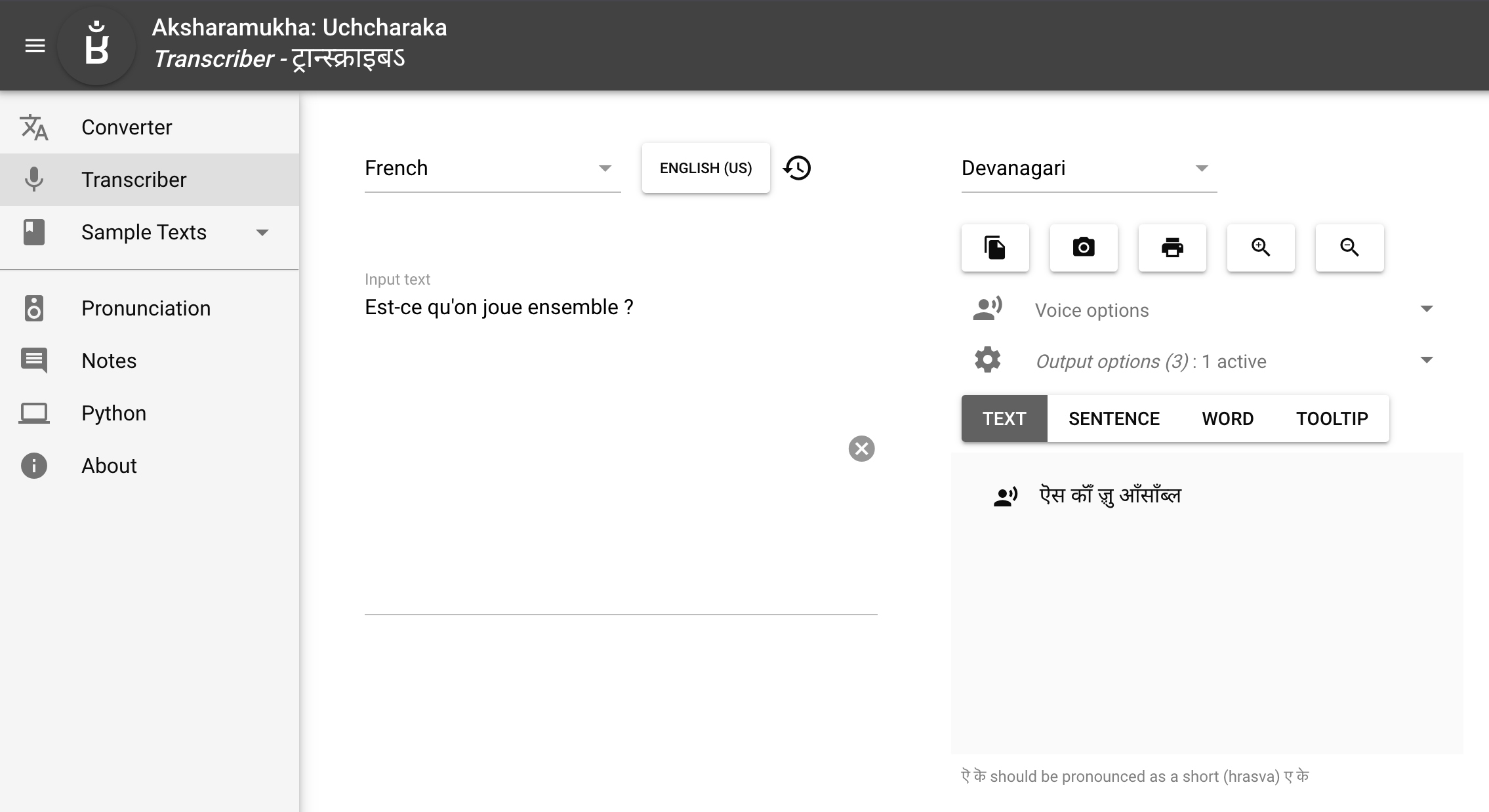Open the input history clock icon
This screenshot has width=1489, height=812.
797,168
